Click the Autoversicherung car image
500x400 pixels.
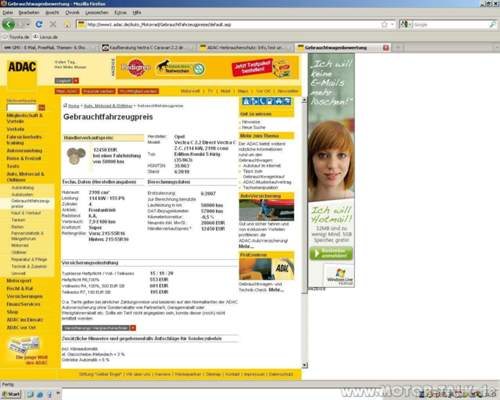[267, 210]
